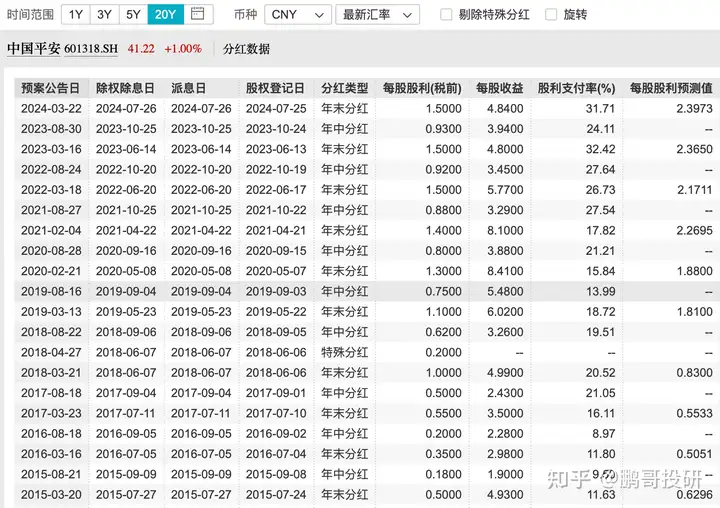
Task: Select the 1Y time range
Action: pyautogui.click(x=76, y=14)
